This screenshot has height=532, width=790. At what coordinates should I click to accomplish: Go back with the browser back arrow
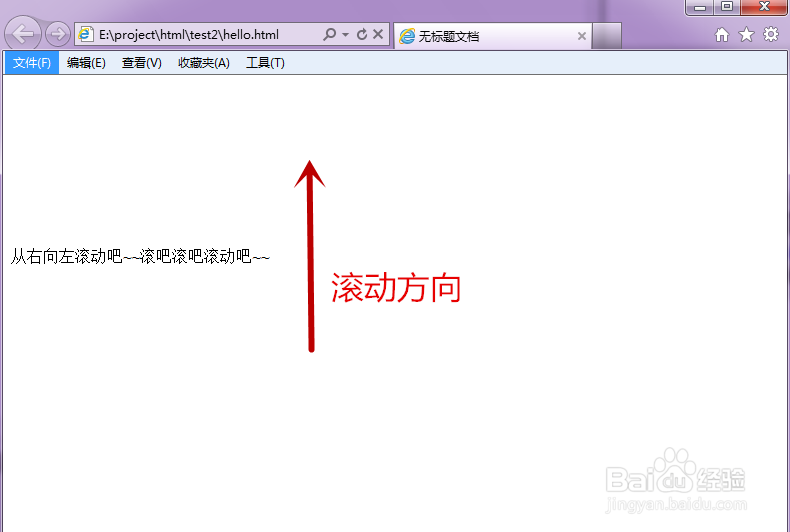(x=23, y=34)
